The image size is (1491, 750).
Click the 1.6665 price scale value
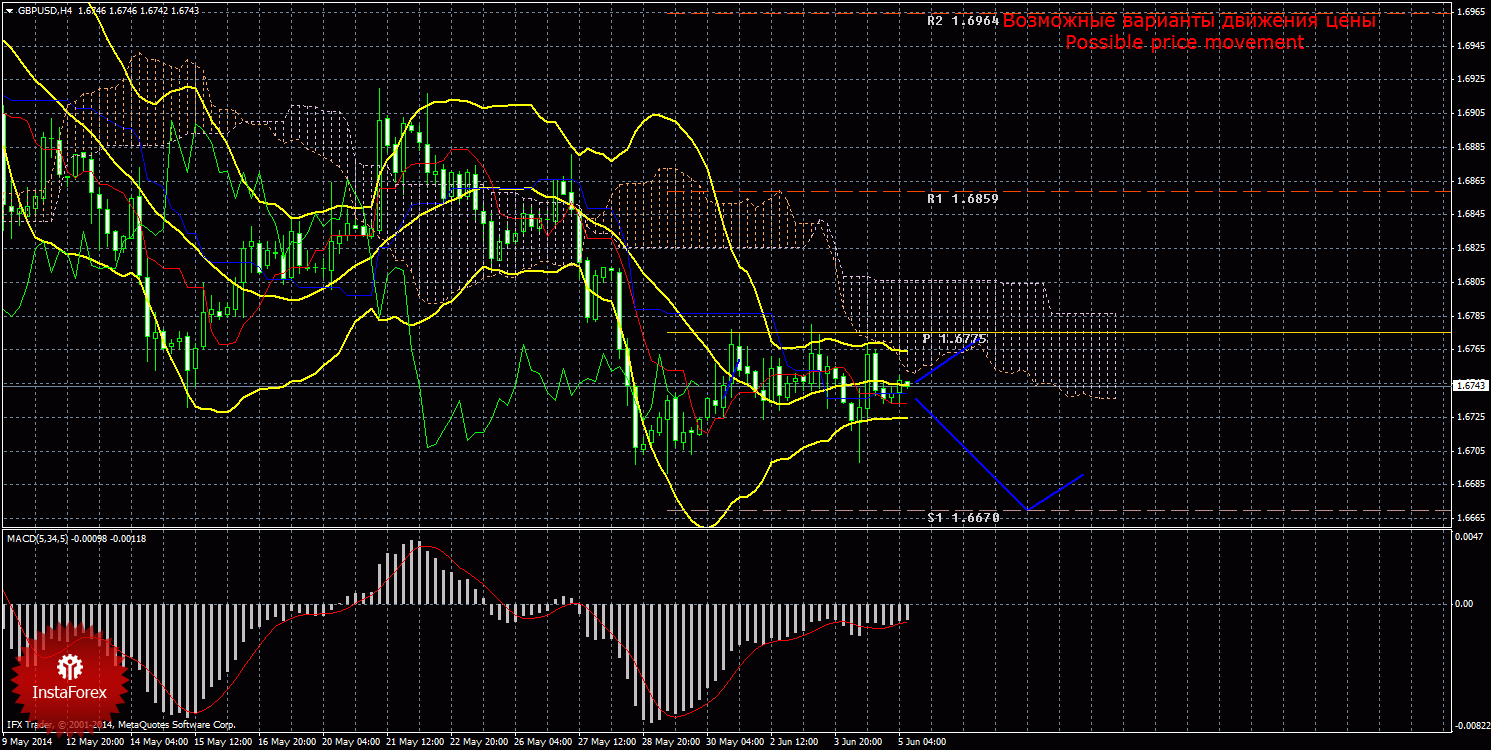1470,519
